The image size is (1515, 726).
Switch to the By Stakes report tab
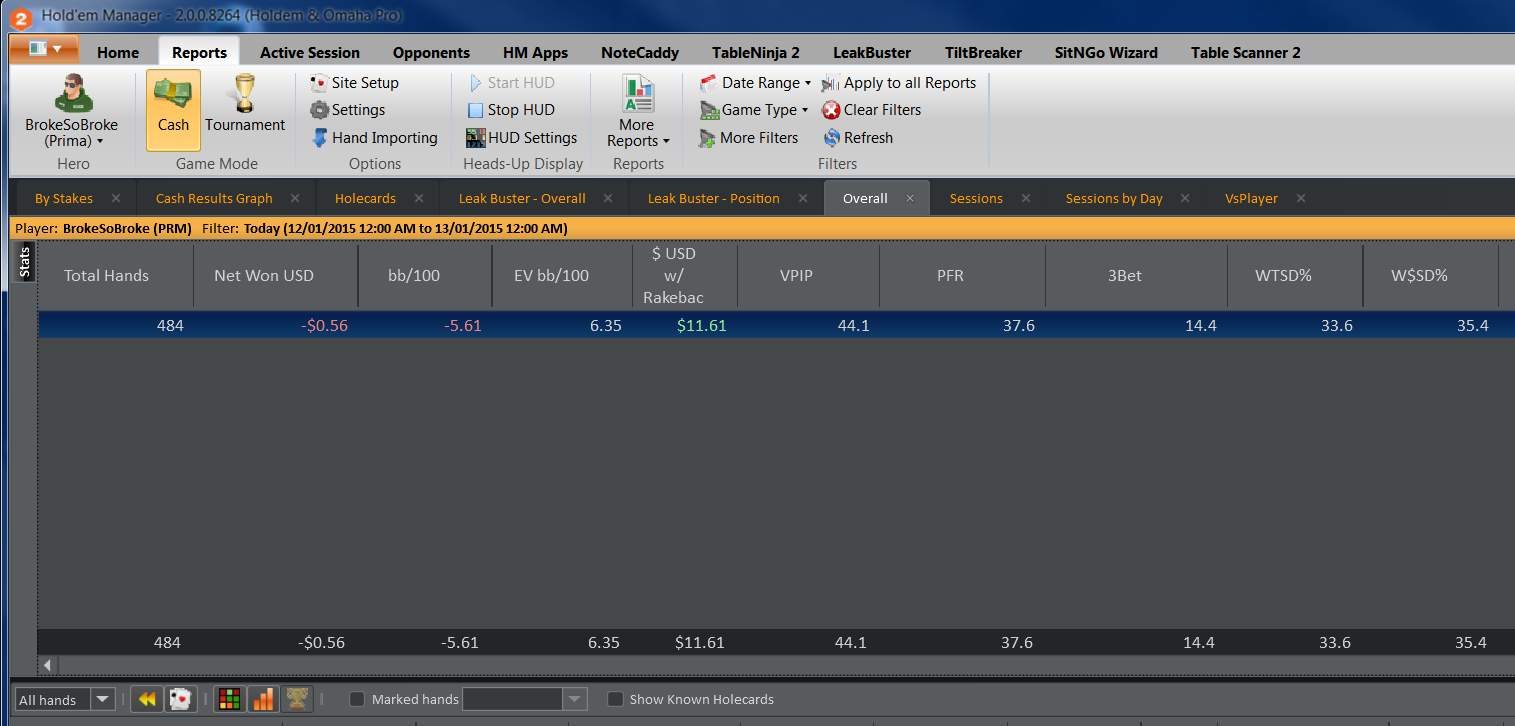tap(64, 198)
